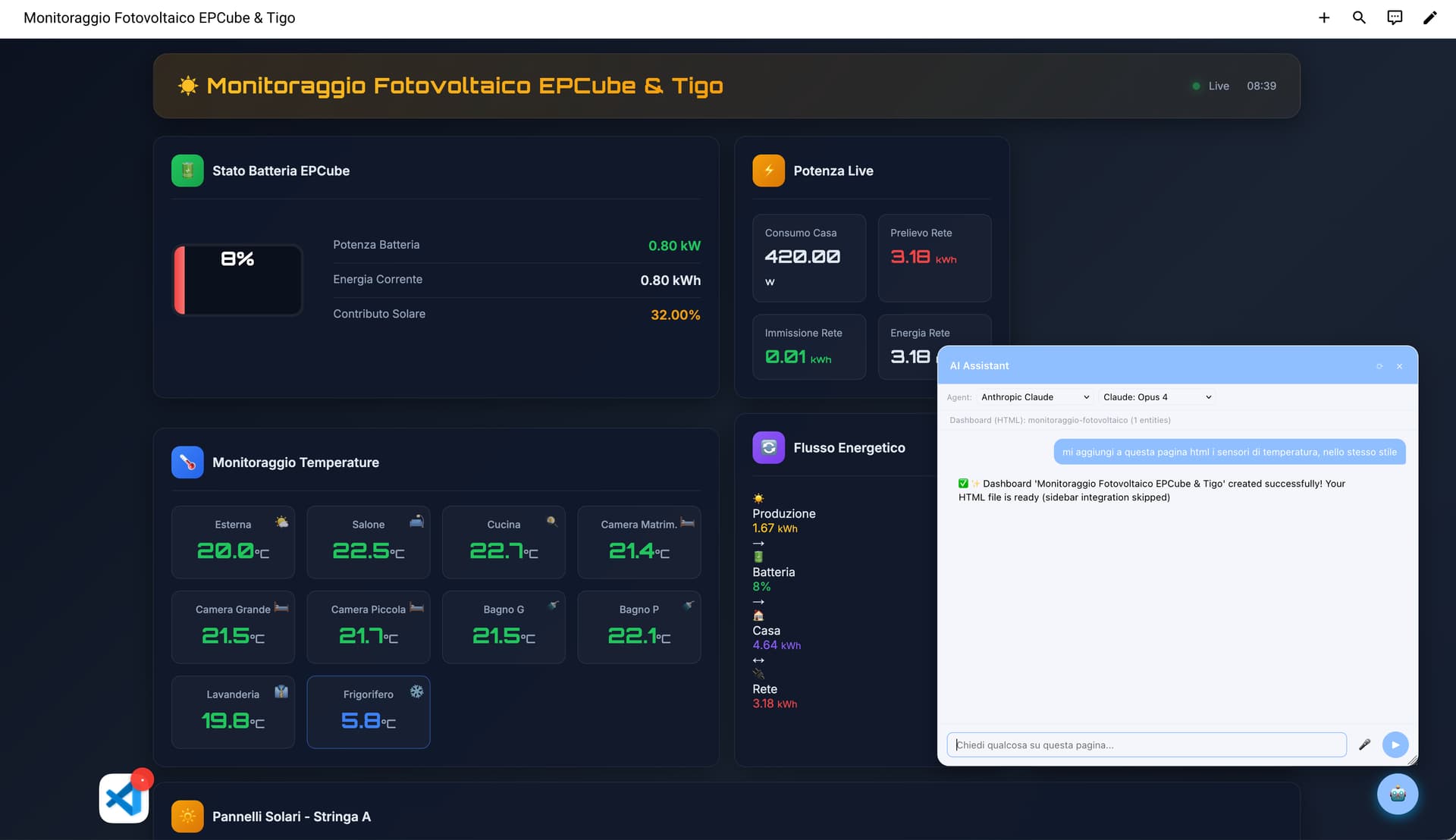Image resolution: width=1456 pixels, height=840 pixels.
Task: Click the plus icon in top bar
Action: point(1324,17)
